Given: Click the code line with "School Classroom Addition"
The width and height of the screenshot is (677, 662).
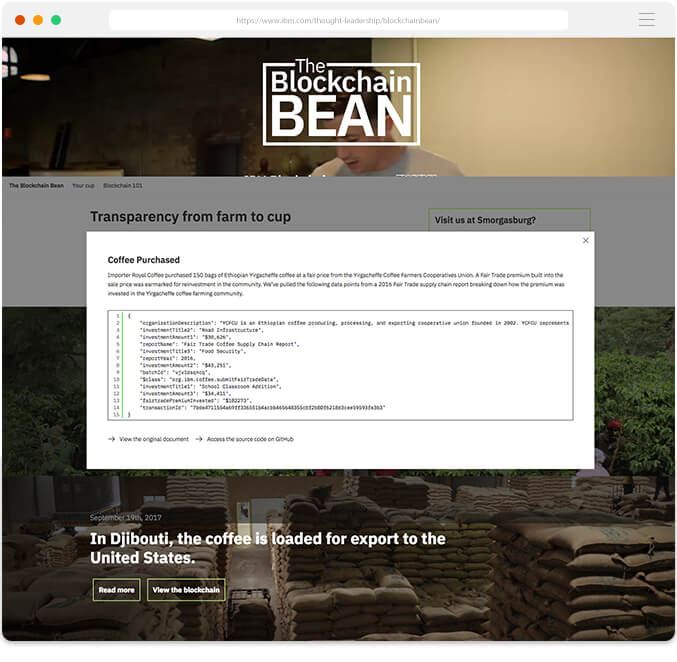Looking at the screenshot, I should 210,386.
